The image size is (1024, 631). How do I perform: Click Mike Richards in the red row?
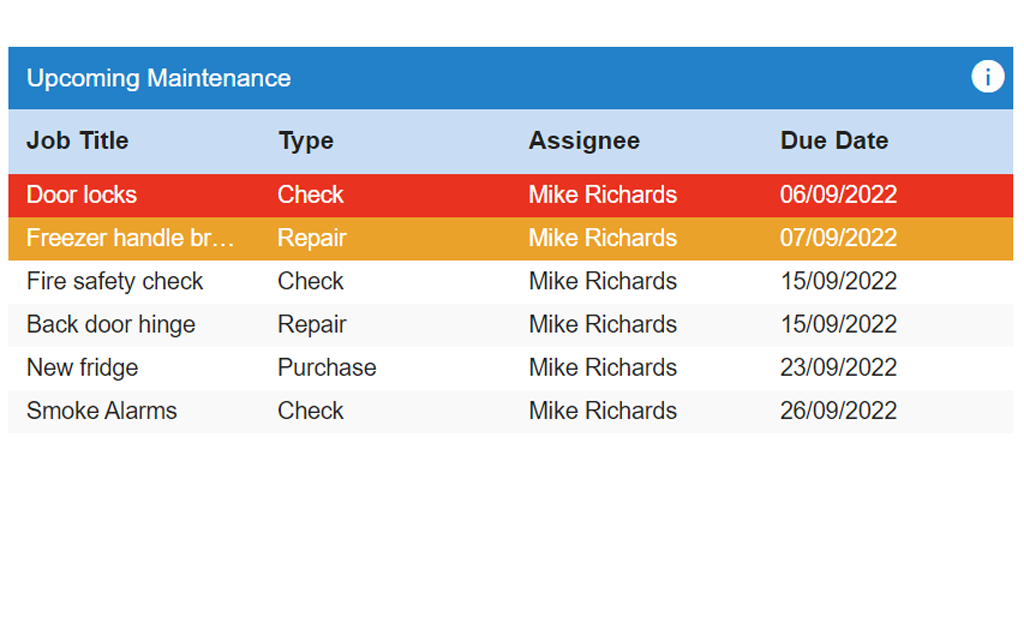pos(602,195)
